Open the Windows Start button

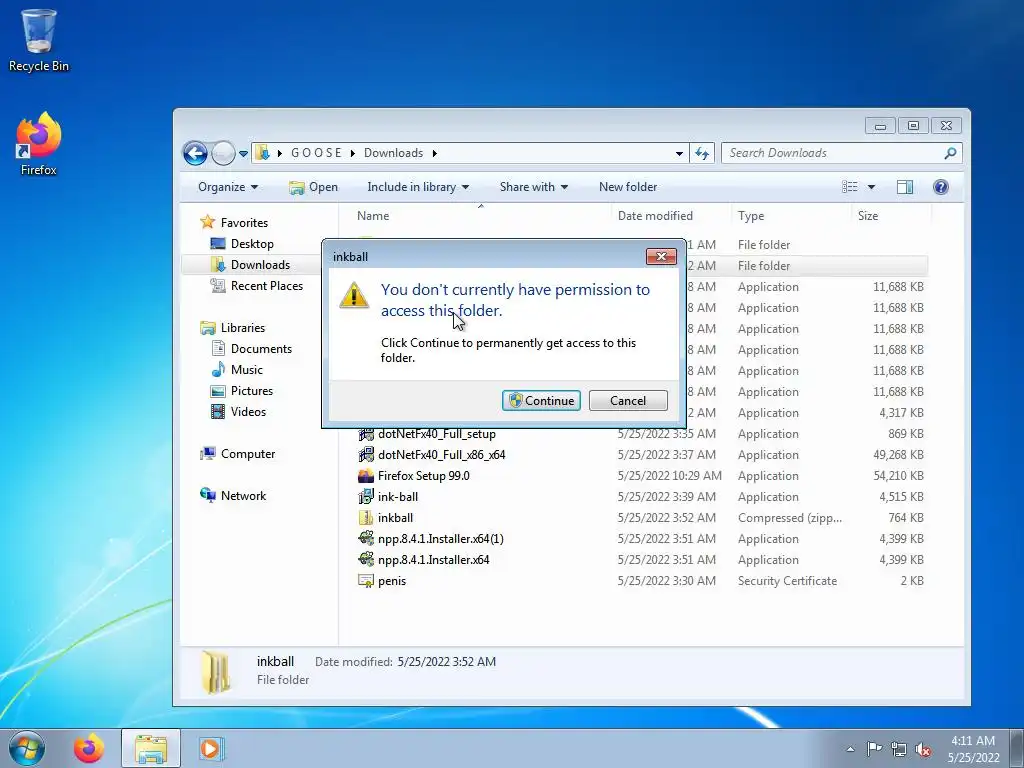(x=26, y=748)
